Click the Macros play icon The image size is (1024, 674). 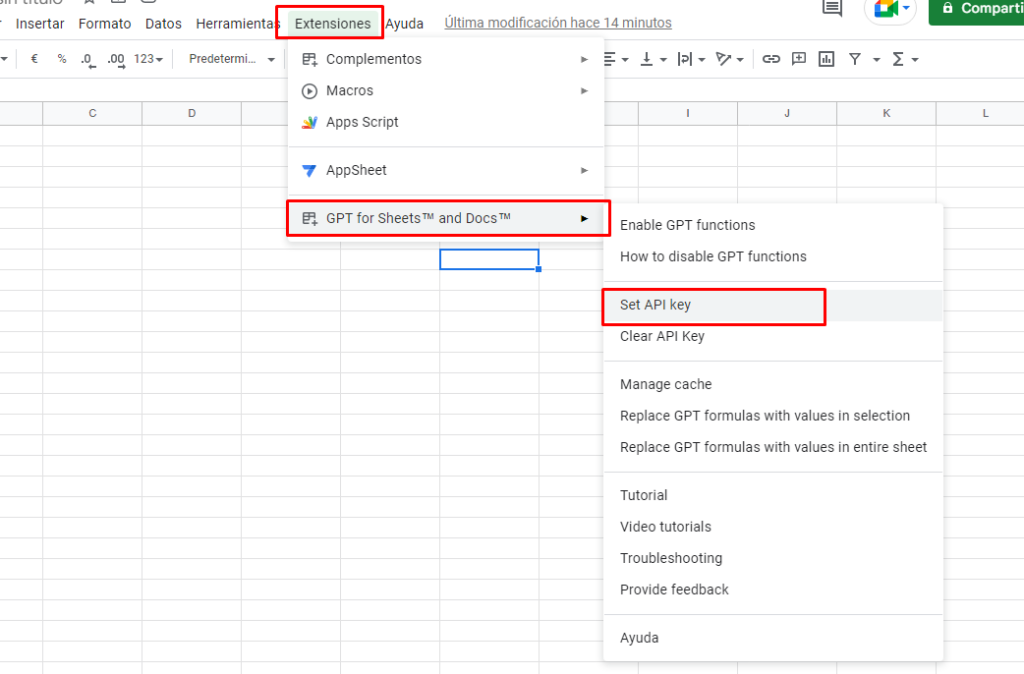pyautogui.click(x=310, y=91)
